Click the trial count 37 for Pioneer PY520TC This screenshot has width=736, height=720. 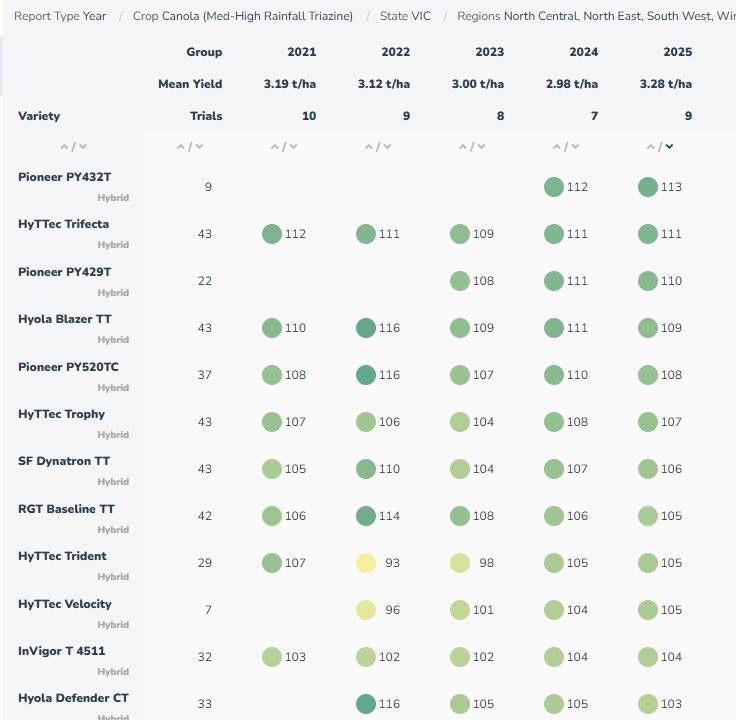tap(205, 375)
